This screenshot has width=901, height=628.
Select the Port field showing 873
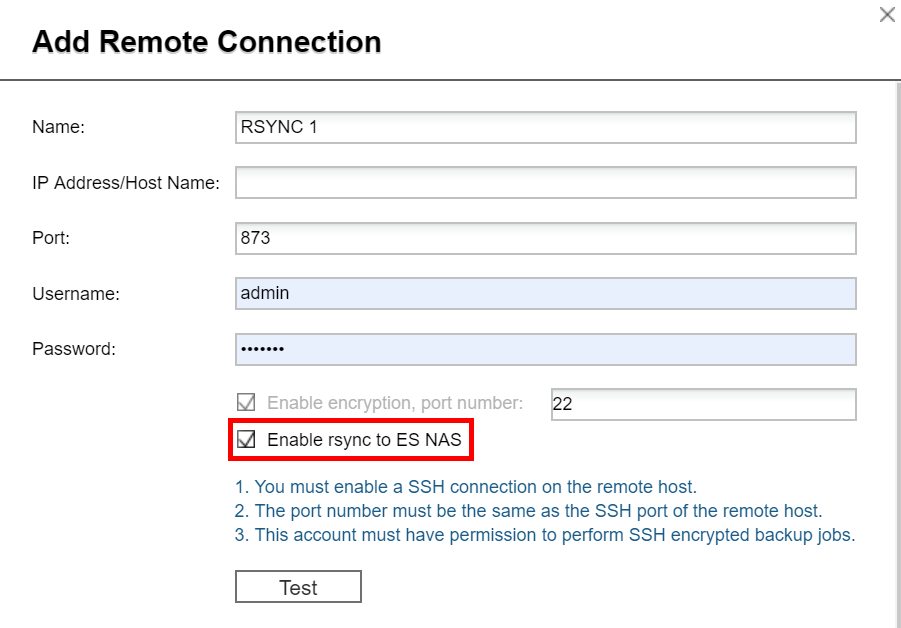(545, 238)
